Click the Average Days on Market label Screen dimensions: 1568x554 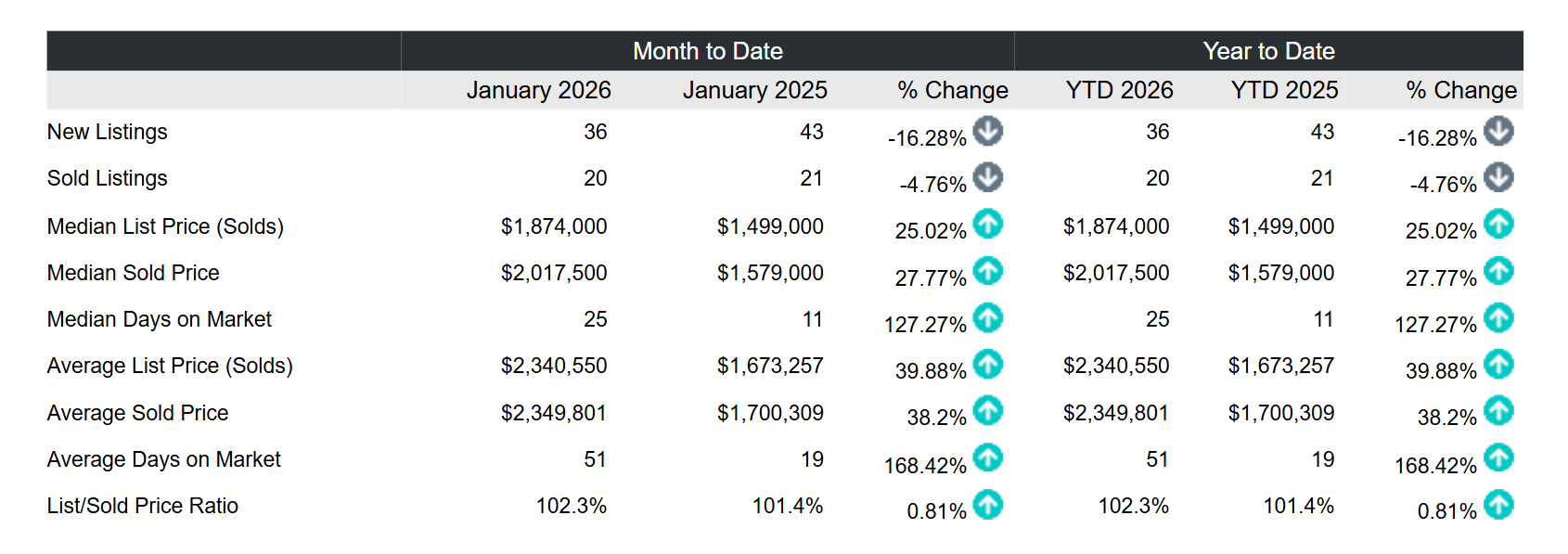(163, 459)
